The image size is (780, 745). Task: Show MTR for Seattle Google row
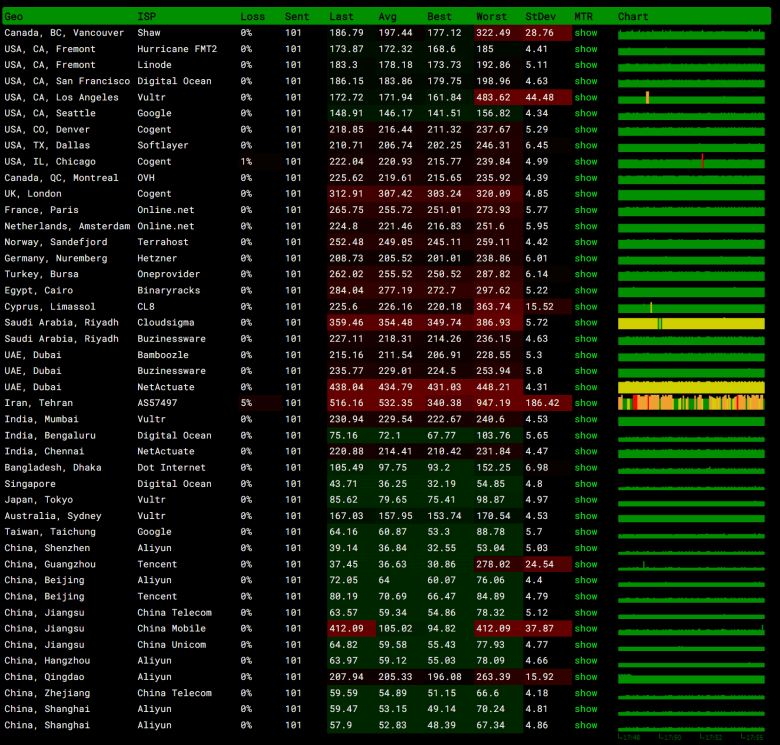(x=585, y=113)
